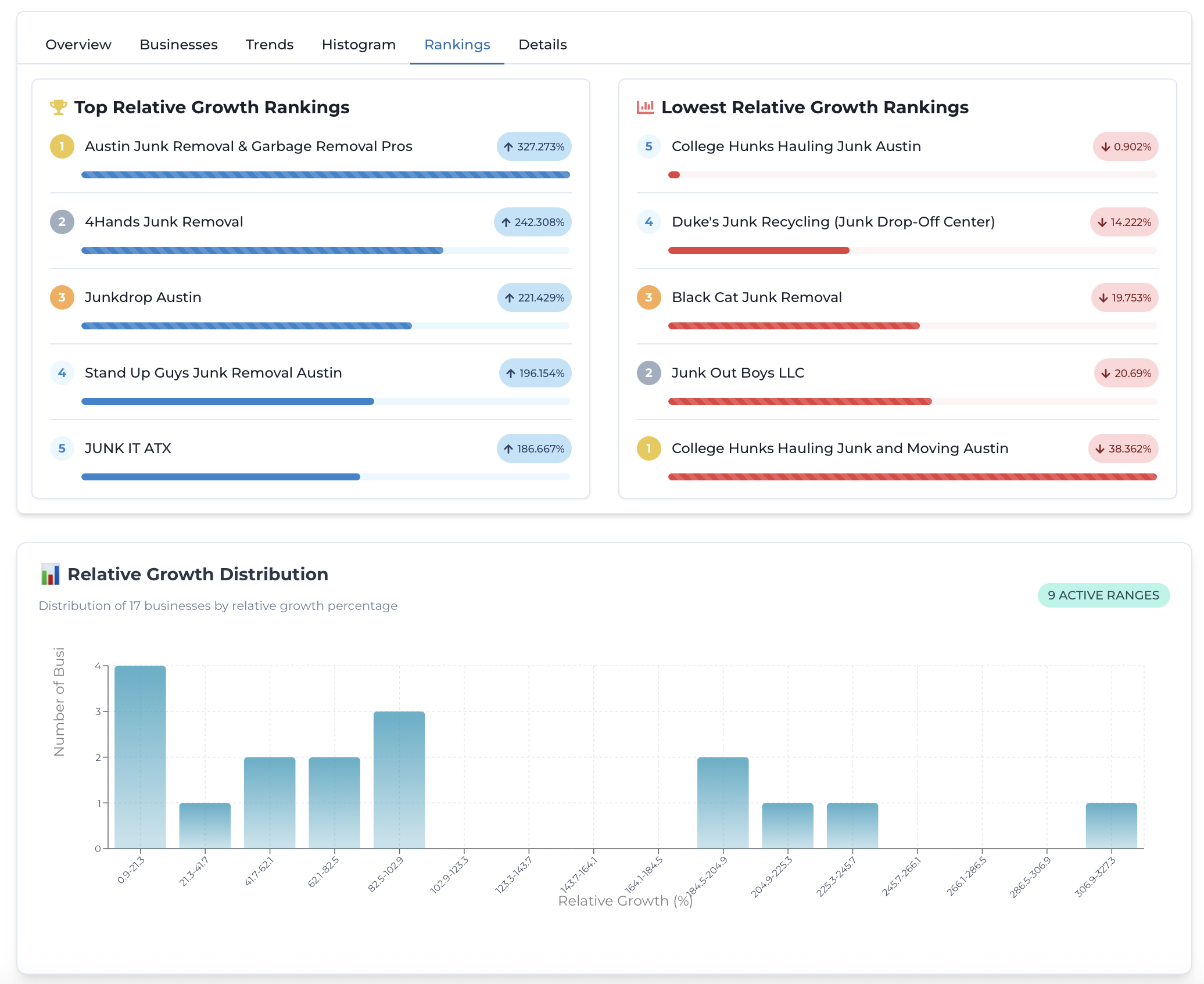Click the 327.273% growth badge
Viewport: 1204px width, 984px height.
(534, 146)
